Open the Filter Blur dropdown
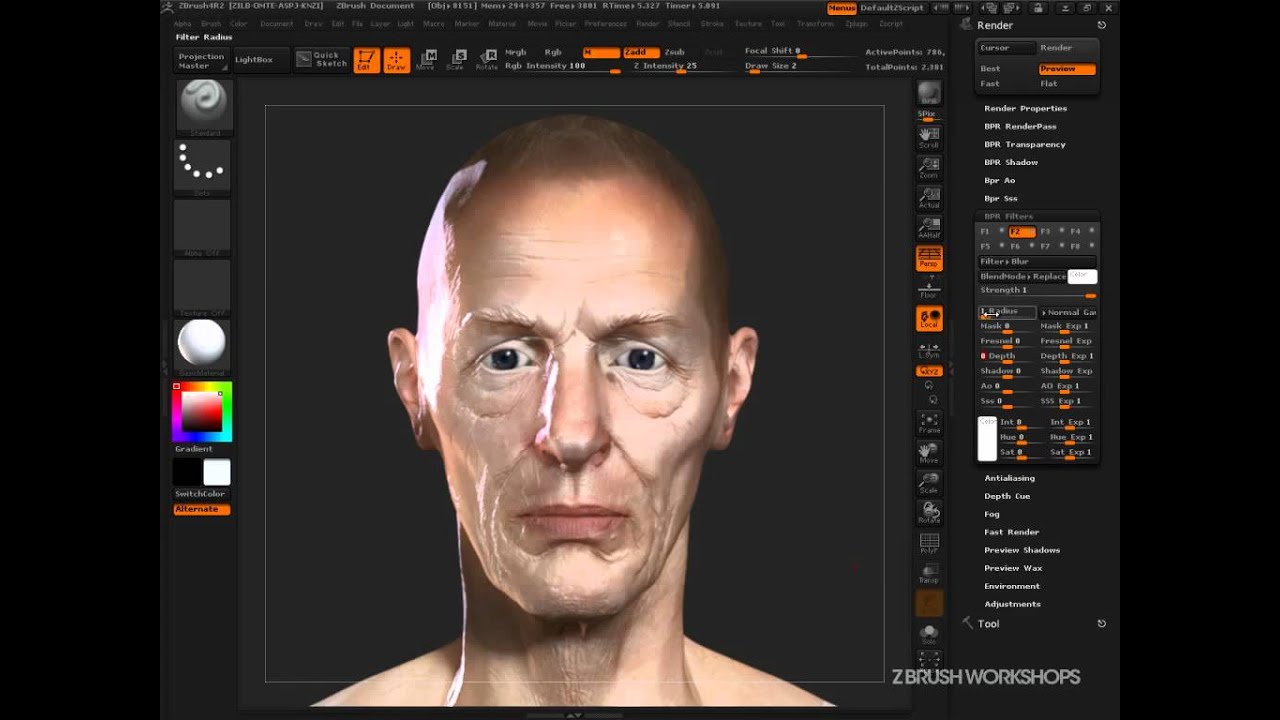Screen dimensions: 1280x720 pos(1037,261)
